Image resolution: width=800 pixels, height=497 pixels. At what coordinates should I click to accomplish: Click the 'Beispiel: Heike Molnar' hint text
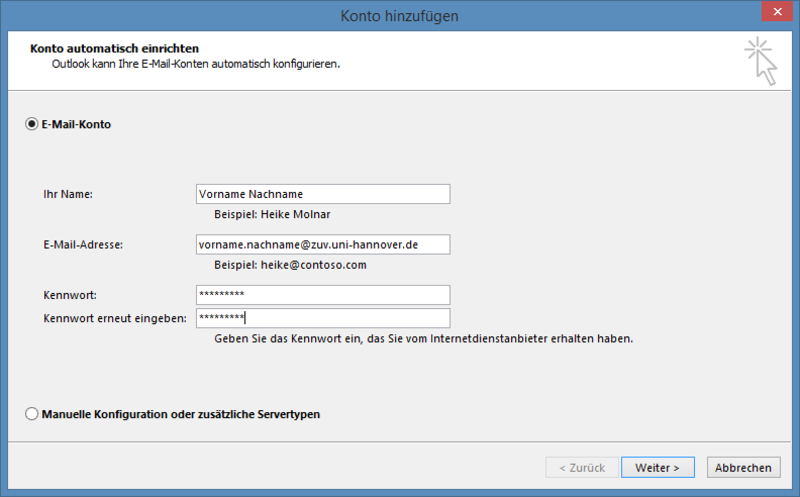click(272, 214)
